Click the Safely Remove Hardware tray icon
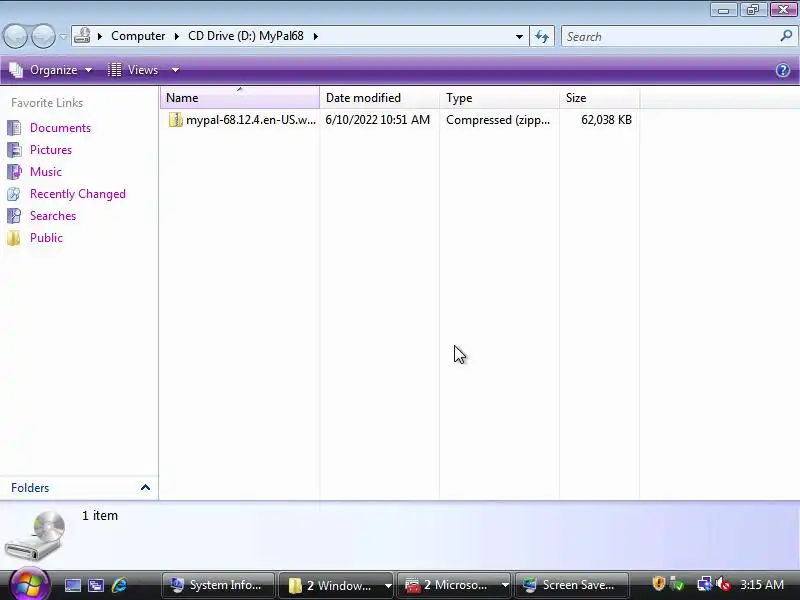The width and height of the screenshot is (800, 600). pos(677,584)
